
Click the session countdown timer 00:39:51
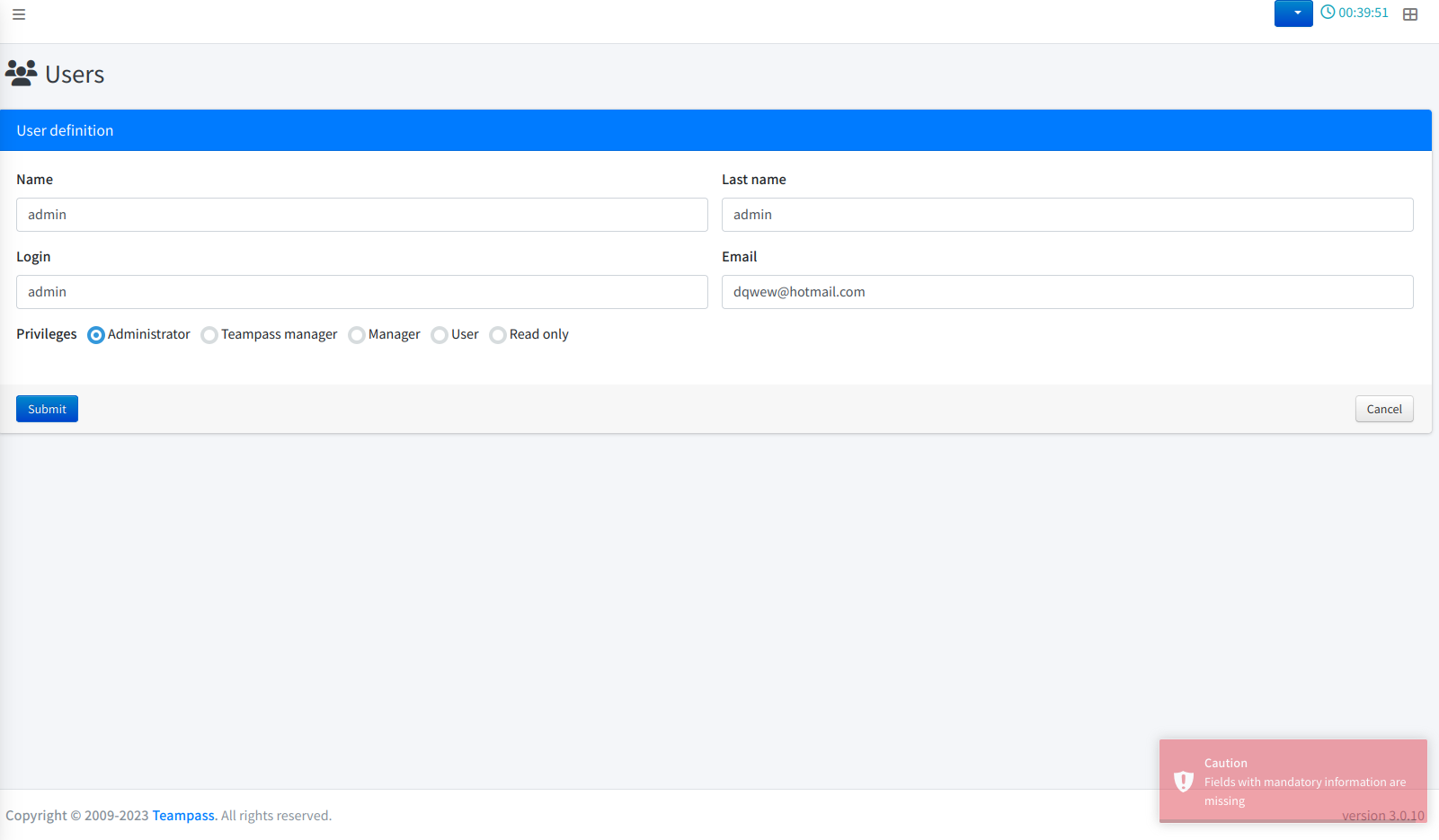point(1363,13)
